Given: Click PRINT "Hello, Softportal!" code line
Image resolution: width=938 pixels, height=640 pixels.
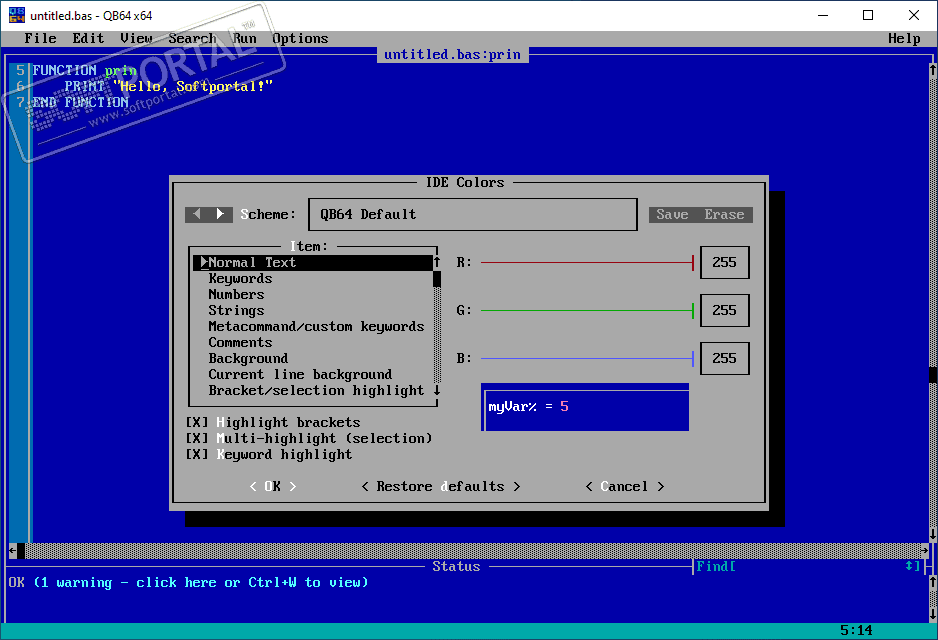Looking at the screenshot, I should [x=168, y=86].
